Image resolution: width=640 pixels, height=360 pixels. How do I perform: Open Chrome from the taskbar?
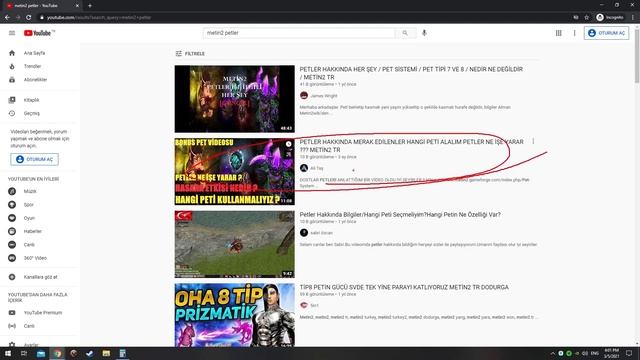(x=57, y=353)
